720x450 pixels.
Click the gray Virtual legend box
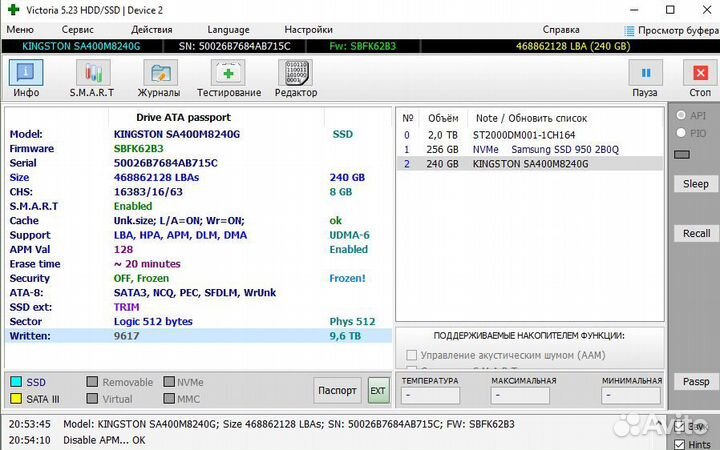coord(92,399)
